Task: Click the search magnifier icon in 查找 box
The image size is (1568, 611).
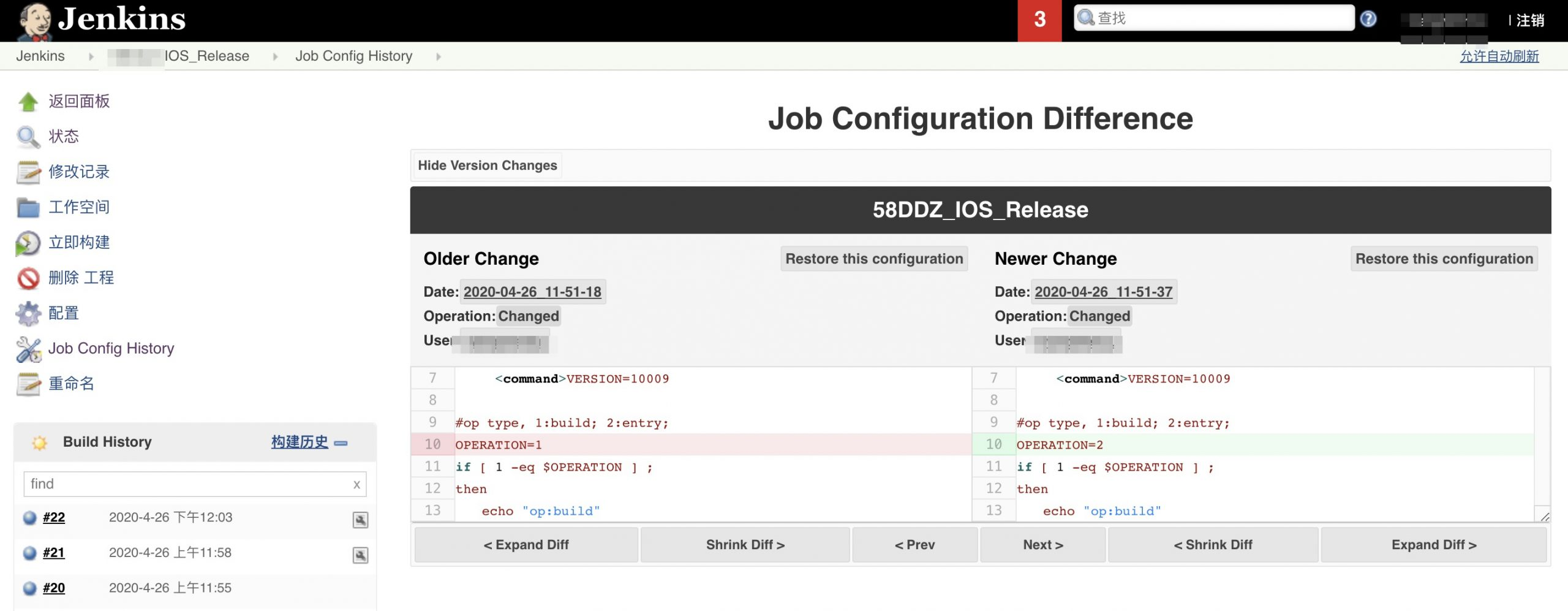Action: pos(1085,18)
